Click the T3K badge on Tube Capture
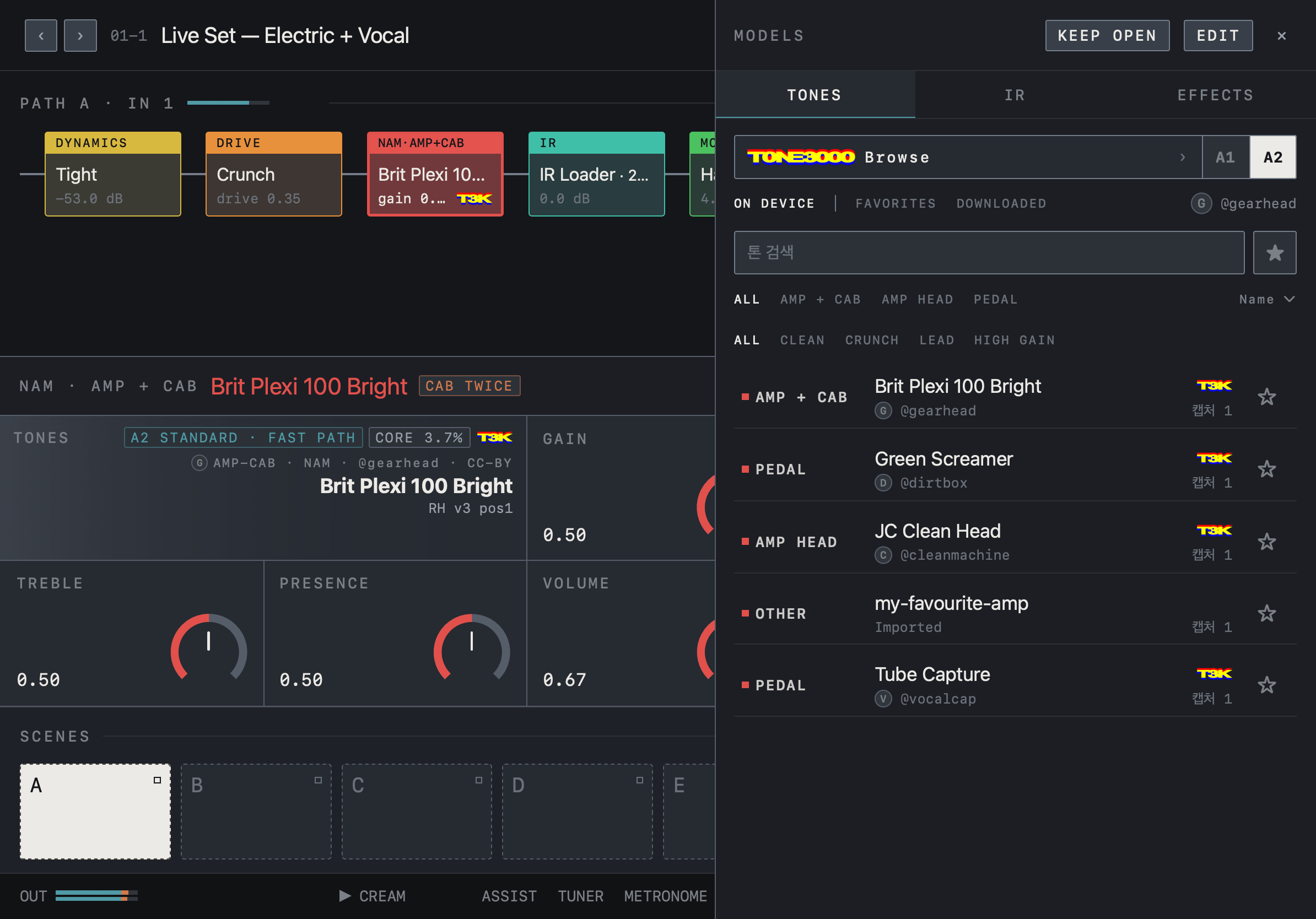The width and height of the screenshot is (1316, 919). [x=1214, y=673]
